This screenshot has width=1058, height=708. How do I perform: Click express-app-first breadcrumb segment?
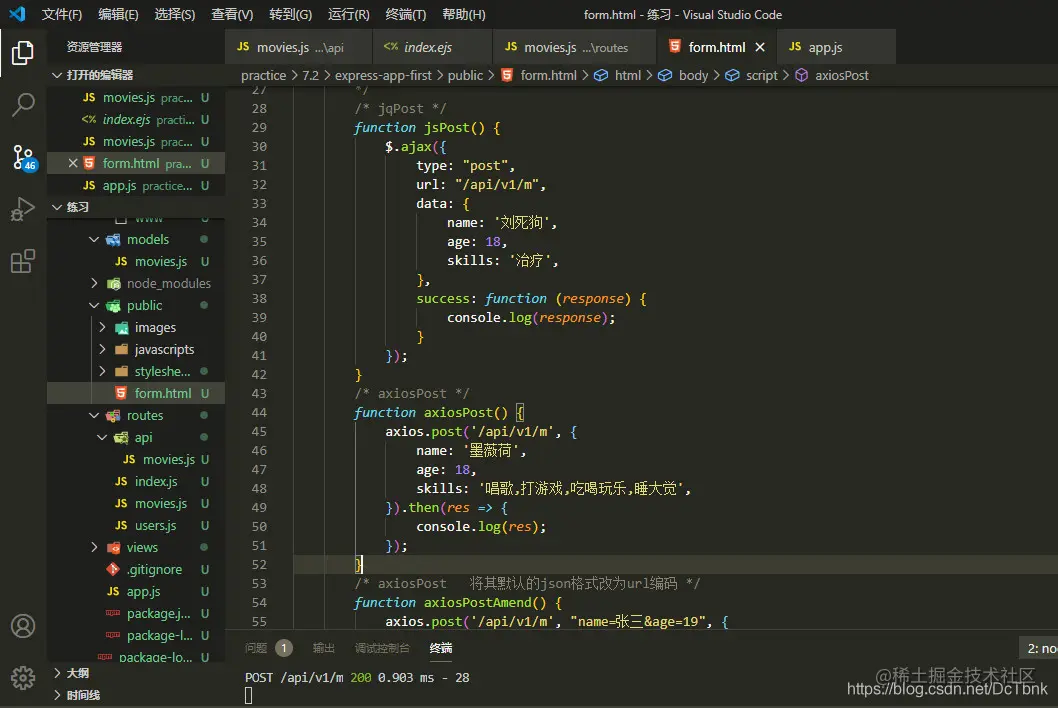[383, 76]
